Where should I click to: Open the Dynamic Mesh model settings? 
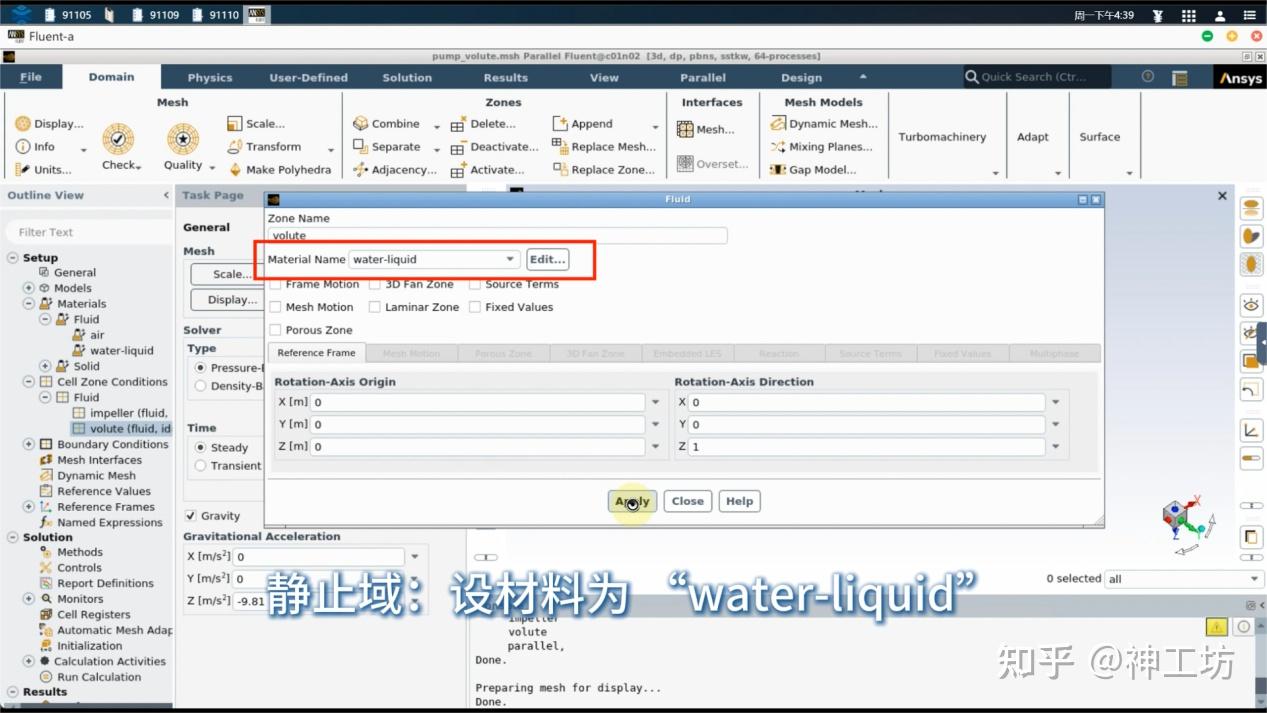(823, 124)
